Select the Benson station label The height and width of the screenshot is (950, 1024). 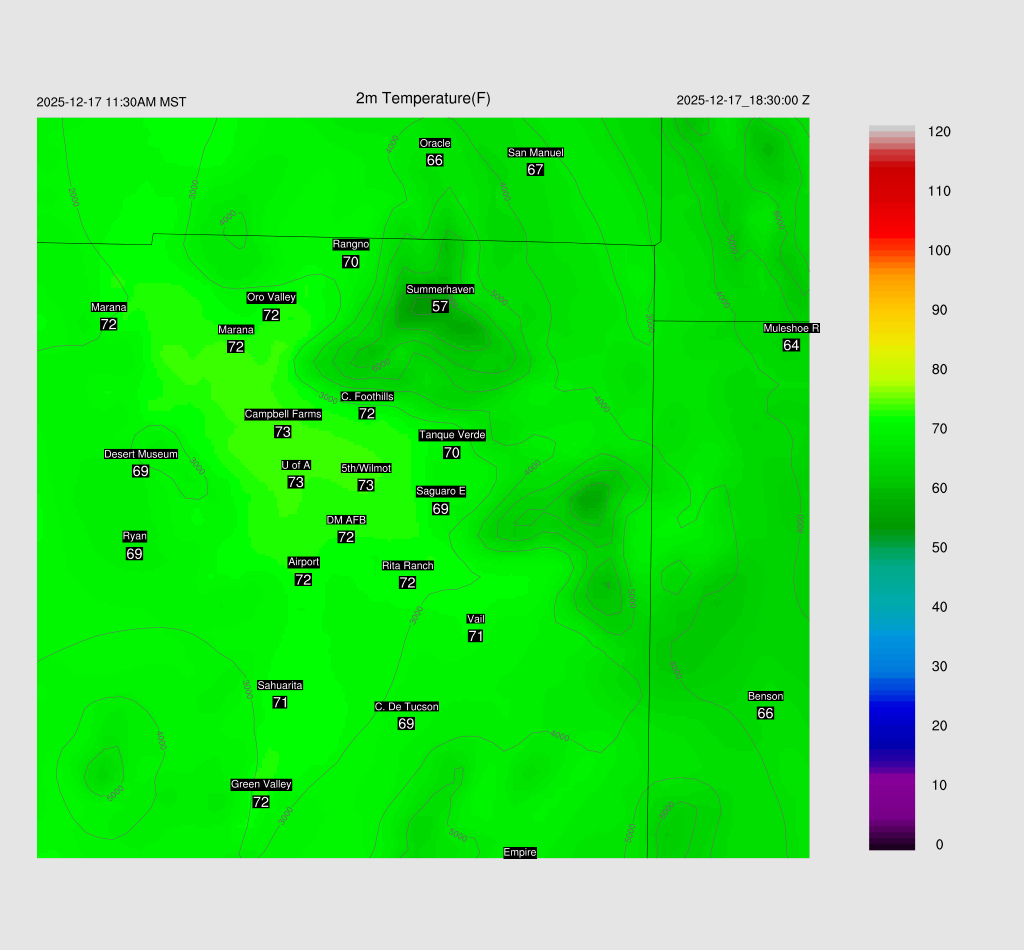(x=765, y=696)
